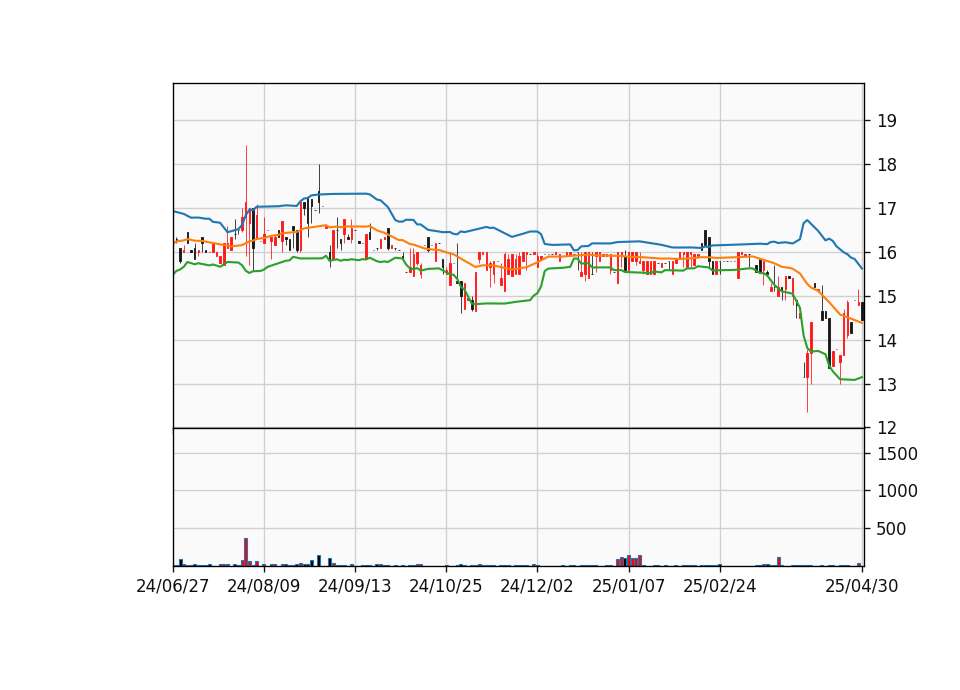Click the 25/01/07 date label
960x690 pixels.
pyautogui.click(x=629, y=586)
